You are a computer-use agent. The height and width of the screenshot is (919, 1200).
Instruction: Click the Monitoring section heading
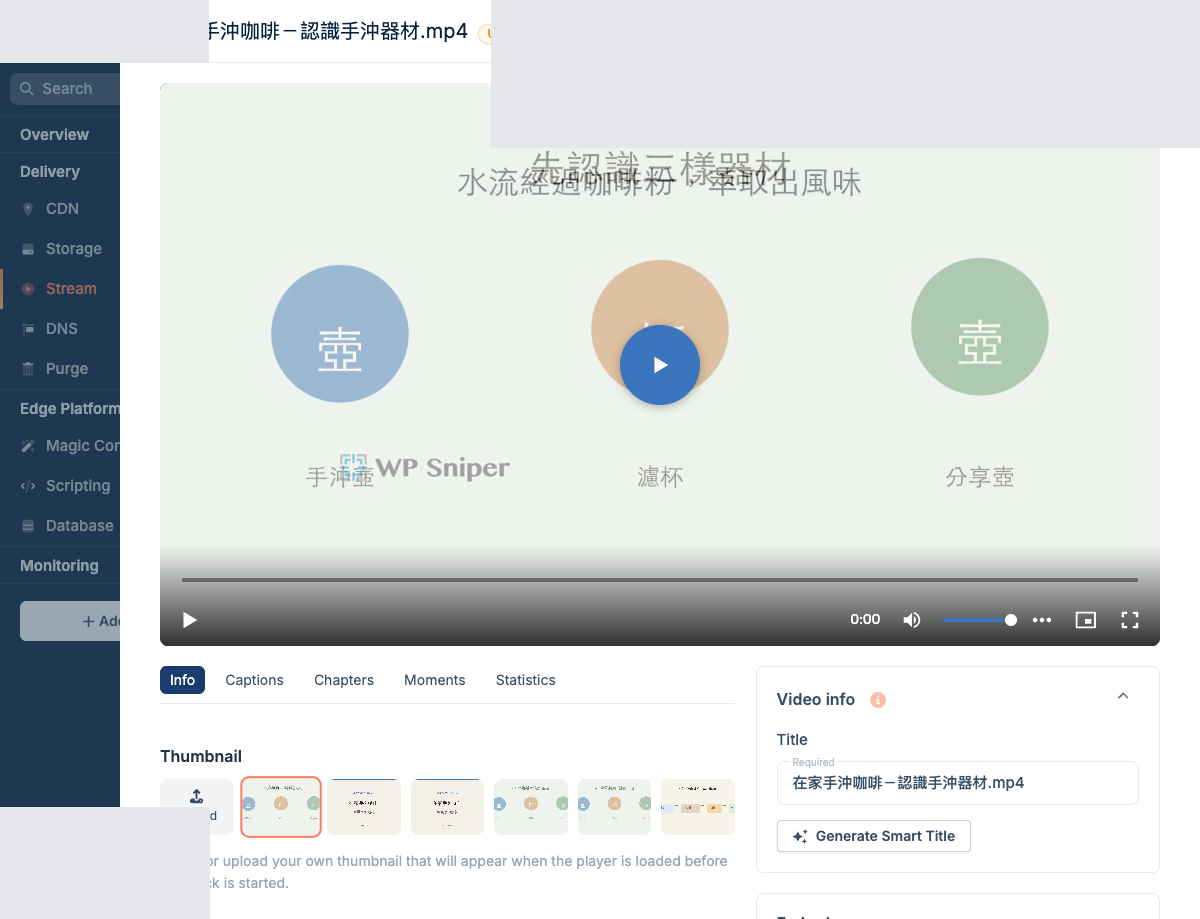(59, 566)
